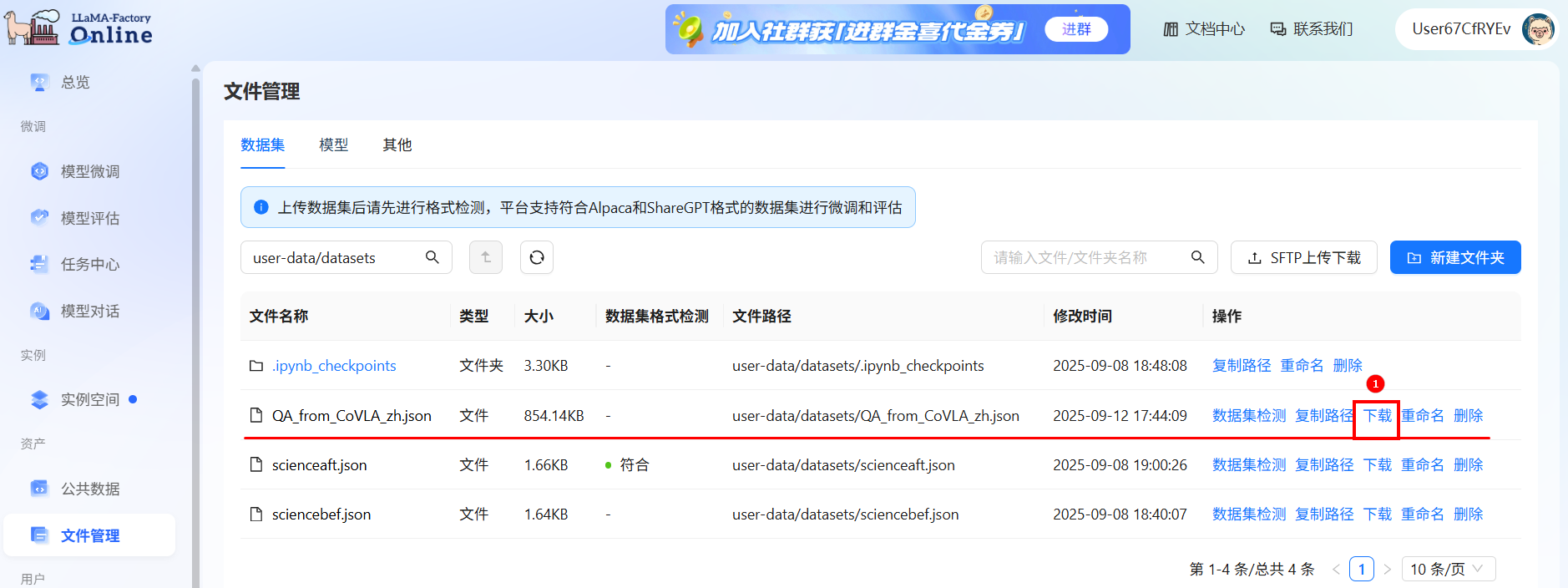Click the search icon in path box
This screenshot has height=588, width=1568.
click(x=432, y=257)
